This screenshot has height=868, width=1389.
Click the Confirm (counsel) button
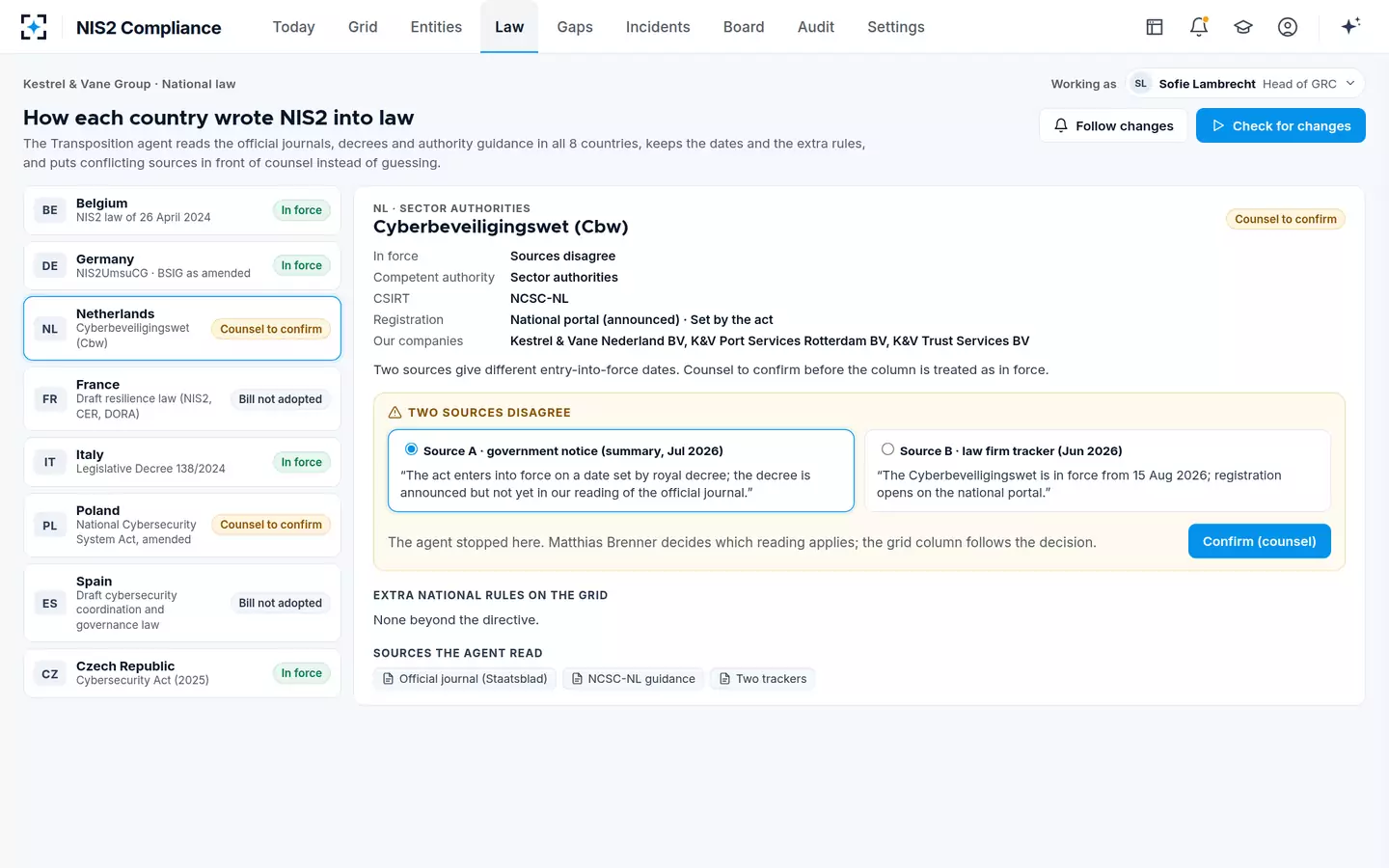1260,541
